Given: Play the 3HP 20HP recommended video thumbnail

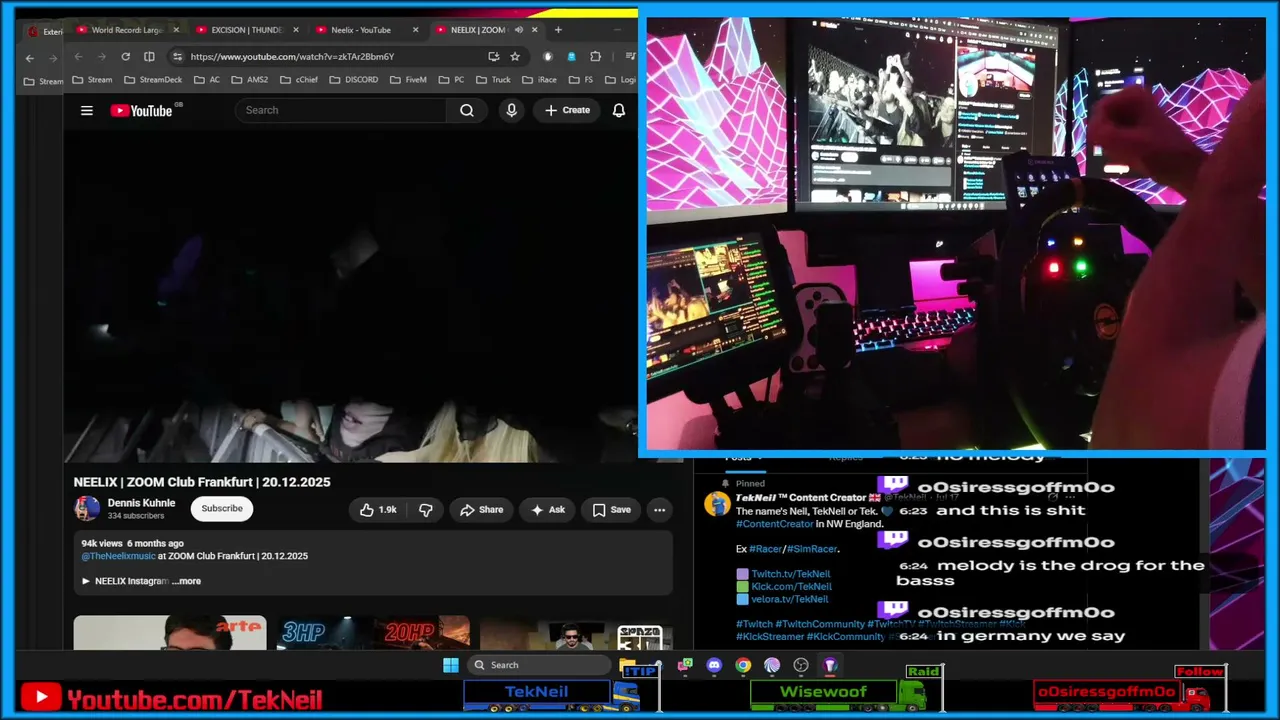Looking at the screenshot, I should point(373,633).
